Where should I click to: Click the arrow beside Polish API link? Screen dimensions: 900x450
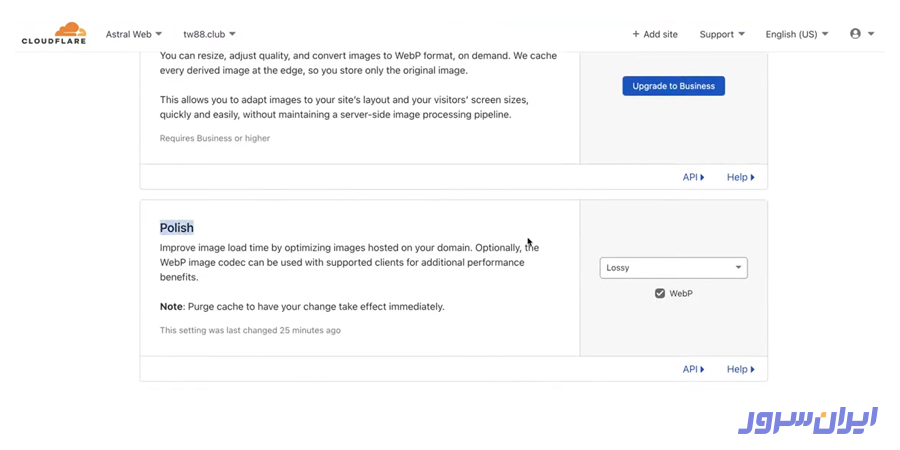point(702,369)
